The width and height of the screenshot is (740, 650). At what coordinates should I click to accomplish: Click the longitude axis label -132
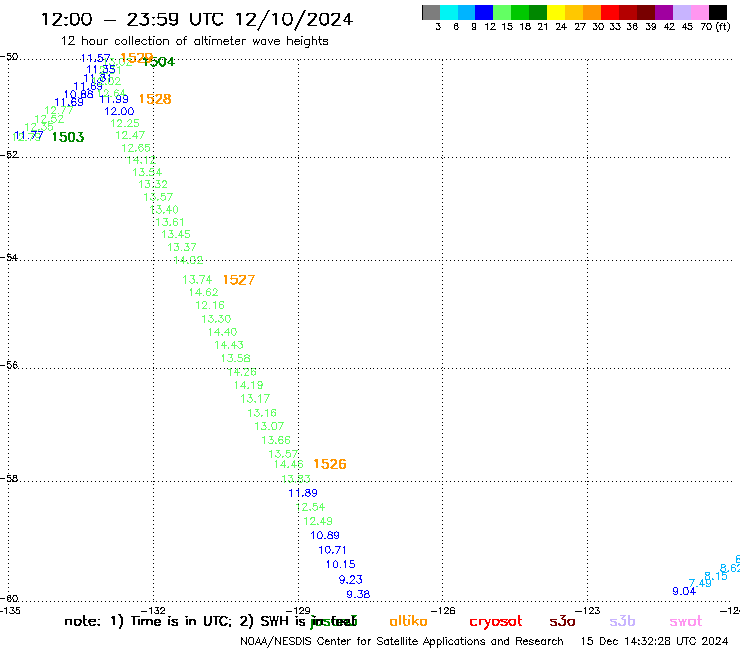(x=154, y=610)
